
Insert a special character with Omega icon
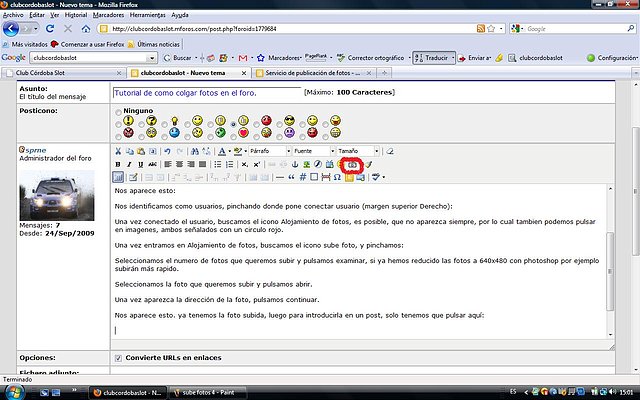(337, 177)
